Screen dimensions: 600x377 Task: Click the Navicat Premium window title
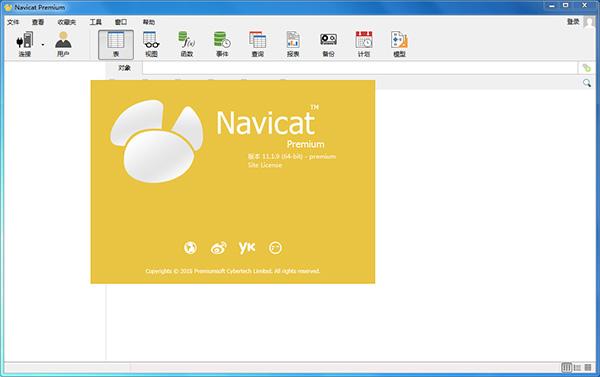tap(40, 7)
